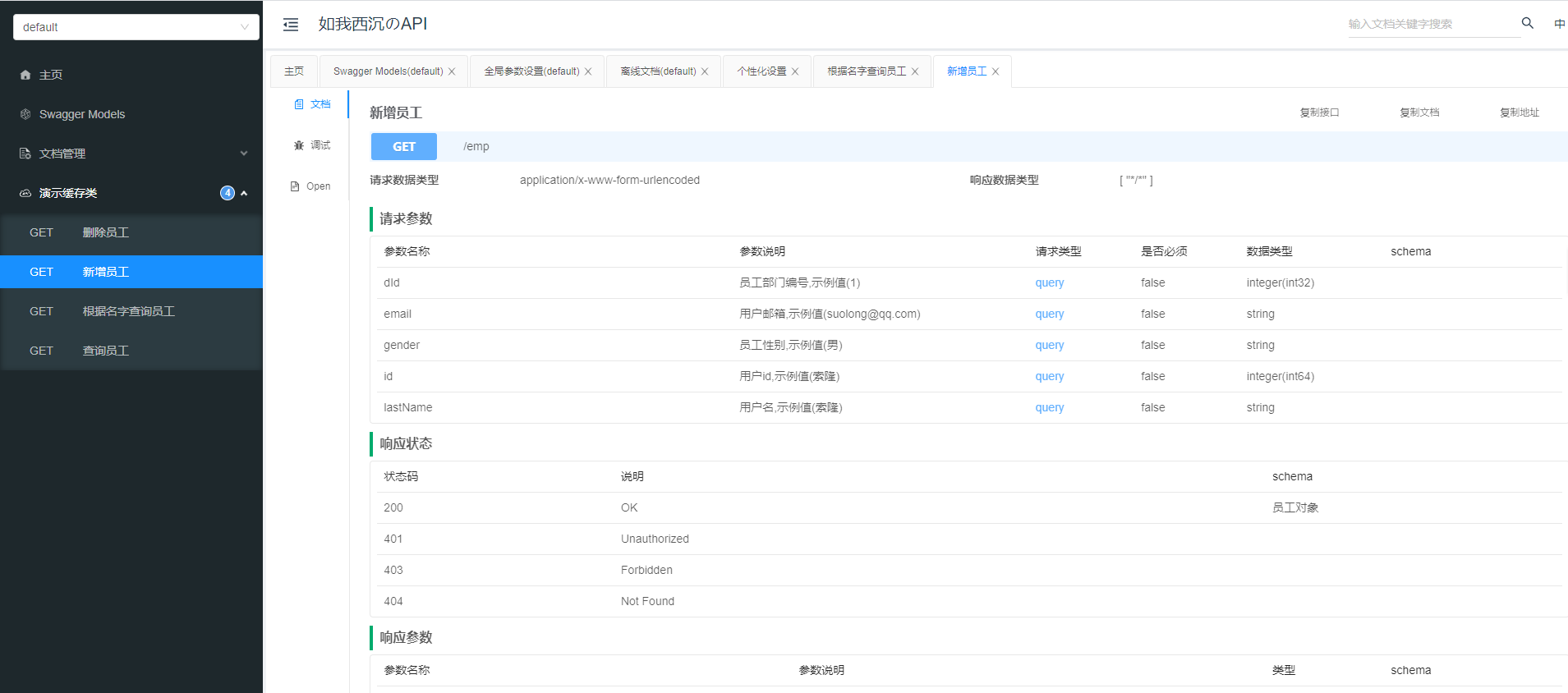The height and width of the screenshot is (693, 1568).
Task: Click 员工对象 schema in 200 row
Action: pos(1295,507)
